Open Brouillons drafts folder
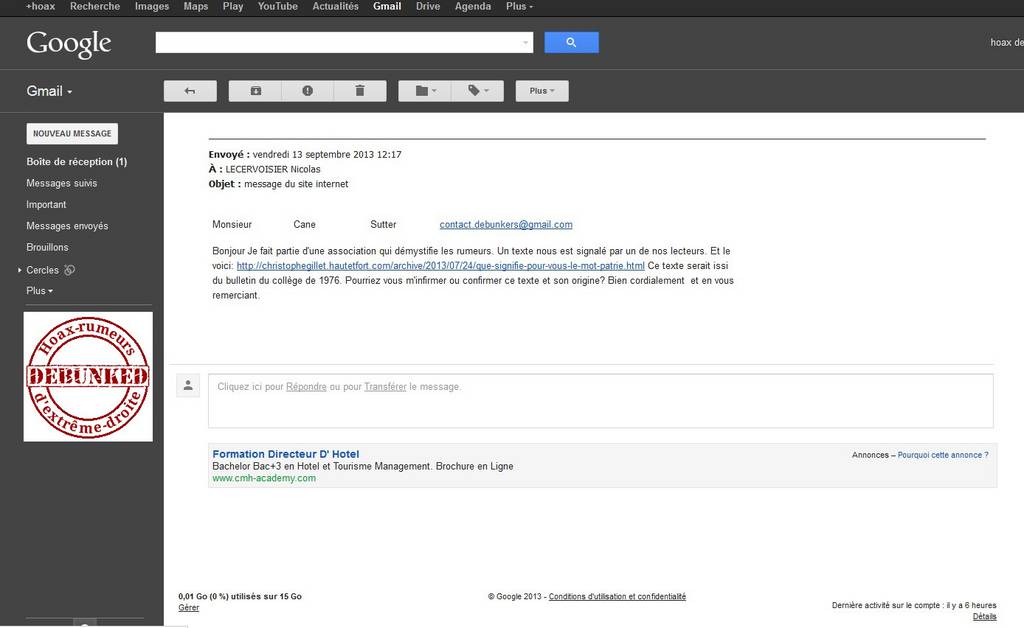 [x=47, y=247]
